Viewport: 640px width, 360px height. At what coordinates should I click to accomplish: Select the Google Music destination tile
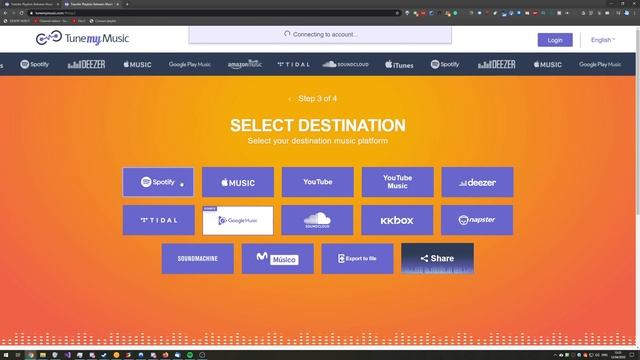tap(238, 220)
